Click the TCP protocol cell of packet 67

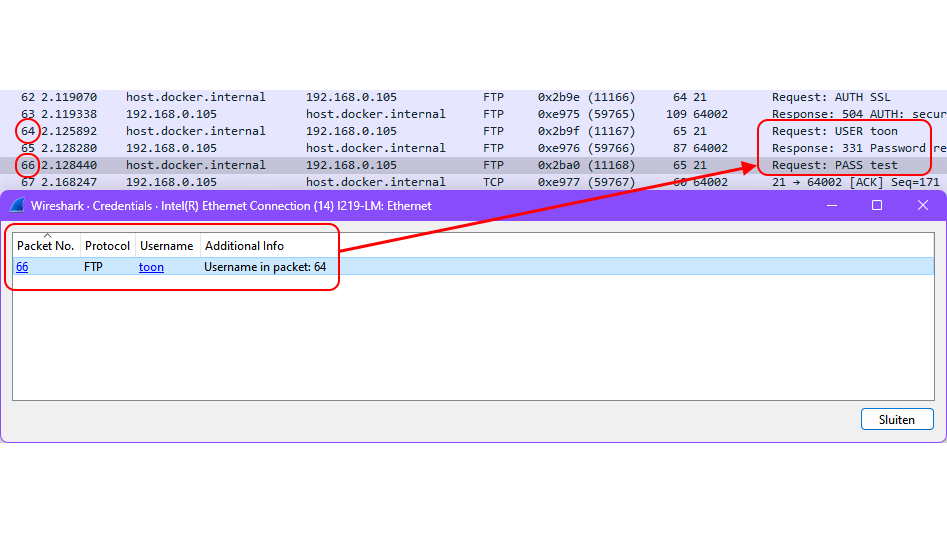click(x=493, y=182)
